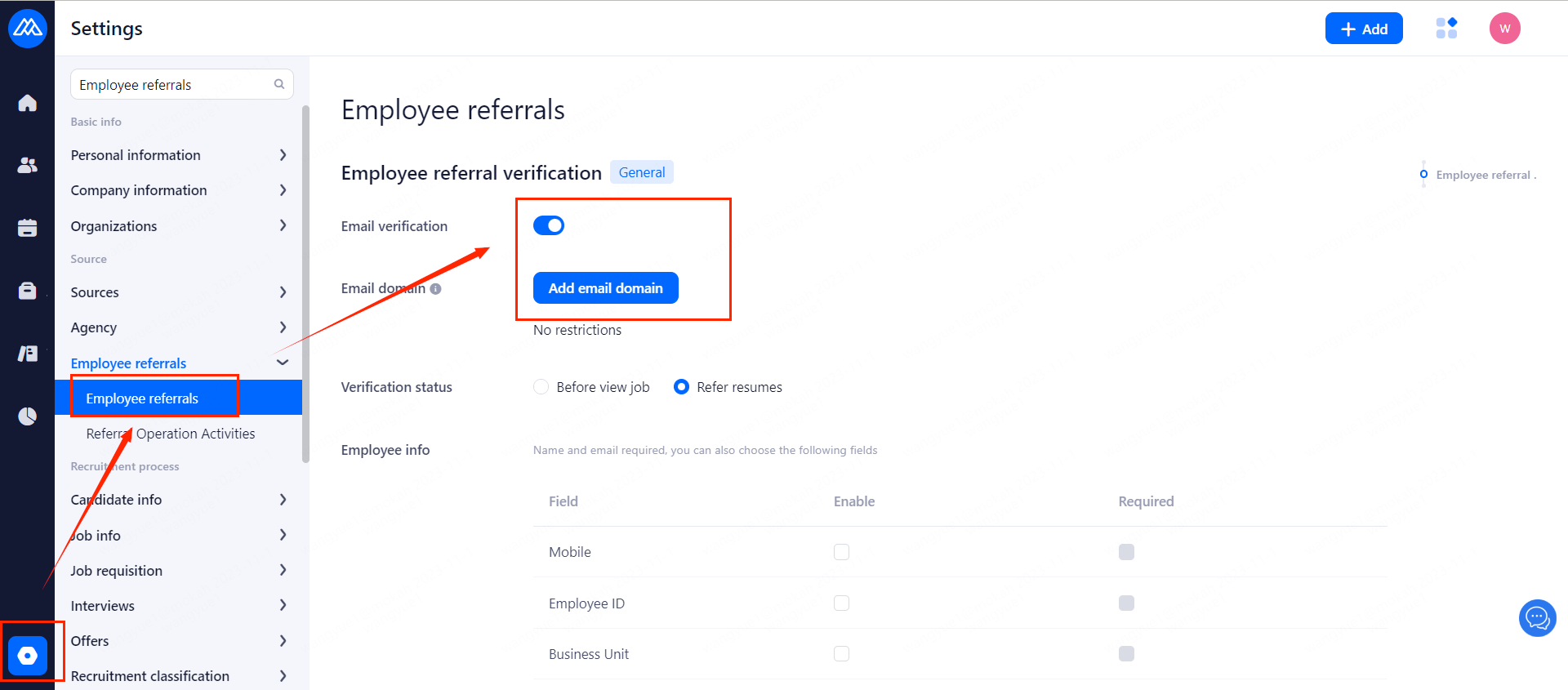
Task: Open the calendar icon in left sidebar
Action: click(27, 228)
